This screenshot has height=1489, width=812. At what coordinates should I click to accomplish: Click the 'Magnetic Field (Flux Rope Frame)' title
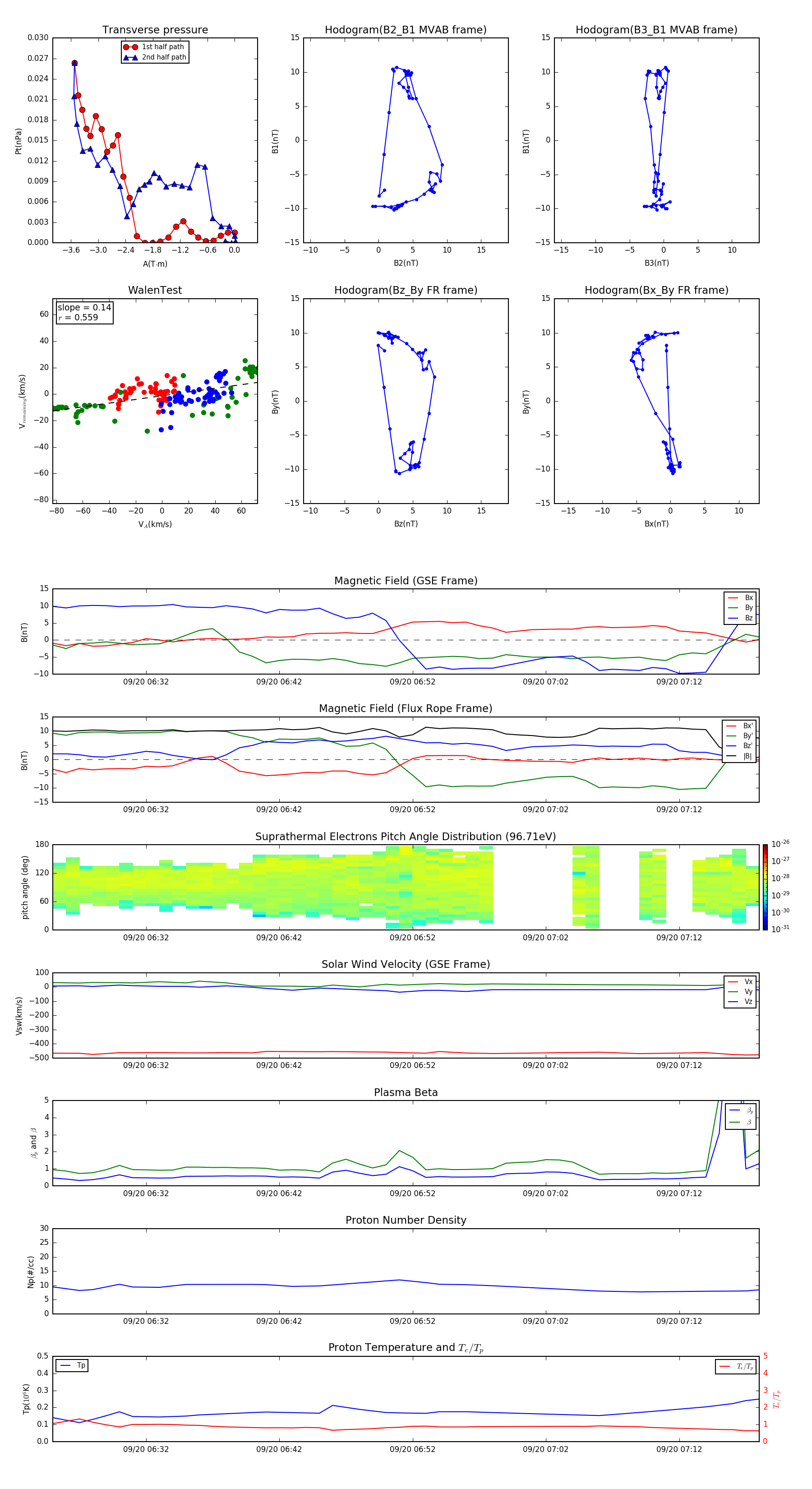click(x=406, y=709)
